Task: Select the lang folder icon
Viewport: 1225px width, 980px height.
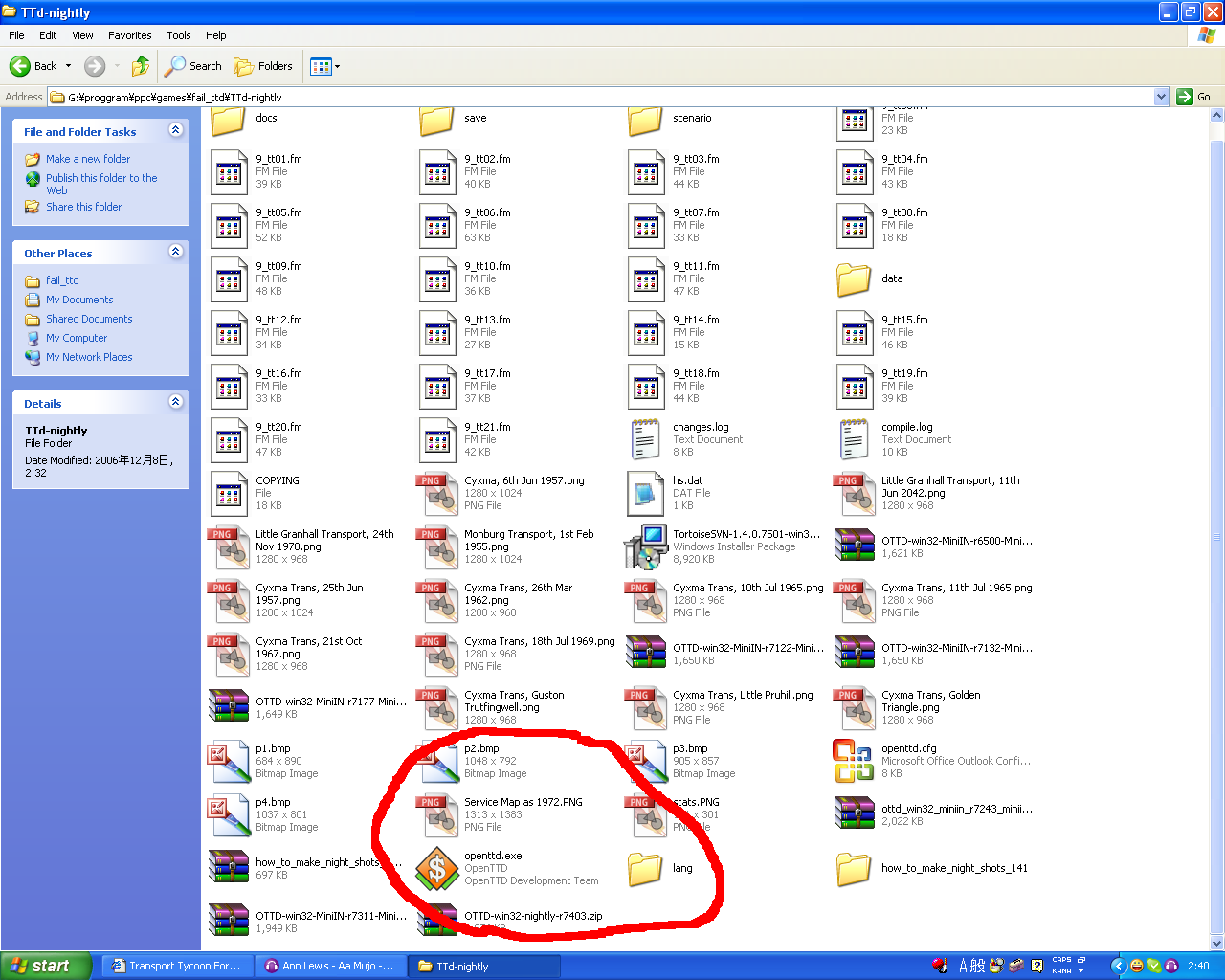Action: click(x=647, y=869)
